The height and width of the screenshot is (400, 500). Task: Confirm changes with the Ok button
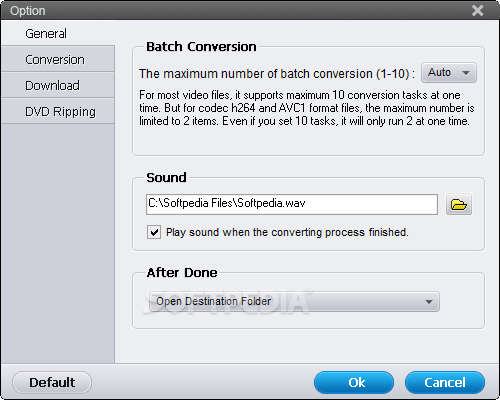[x=354, y=382]
